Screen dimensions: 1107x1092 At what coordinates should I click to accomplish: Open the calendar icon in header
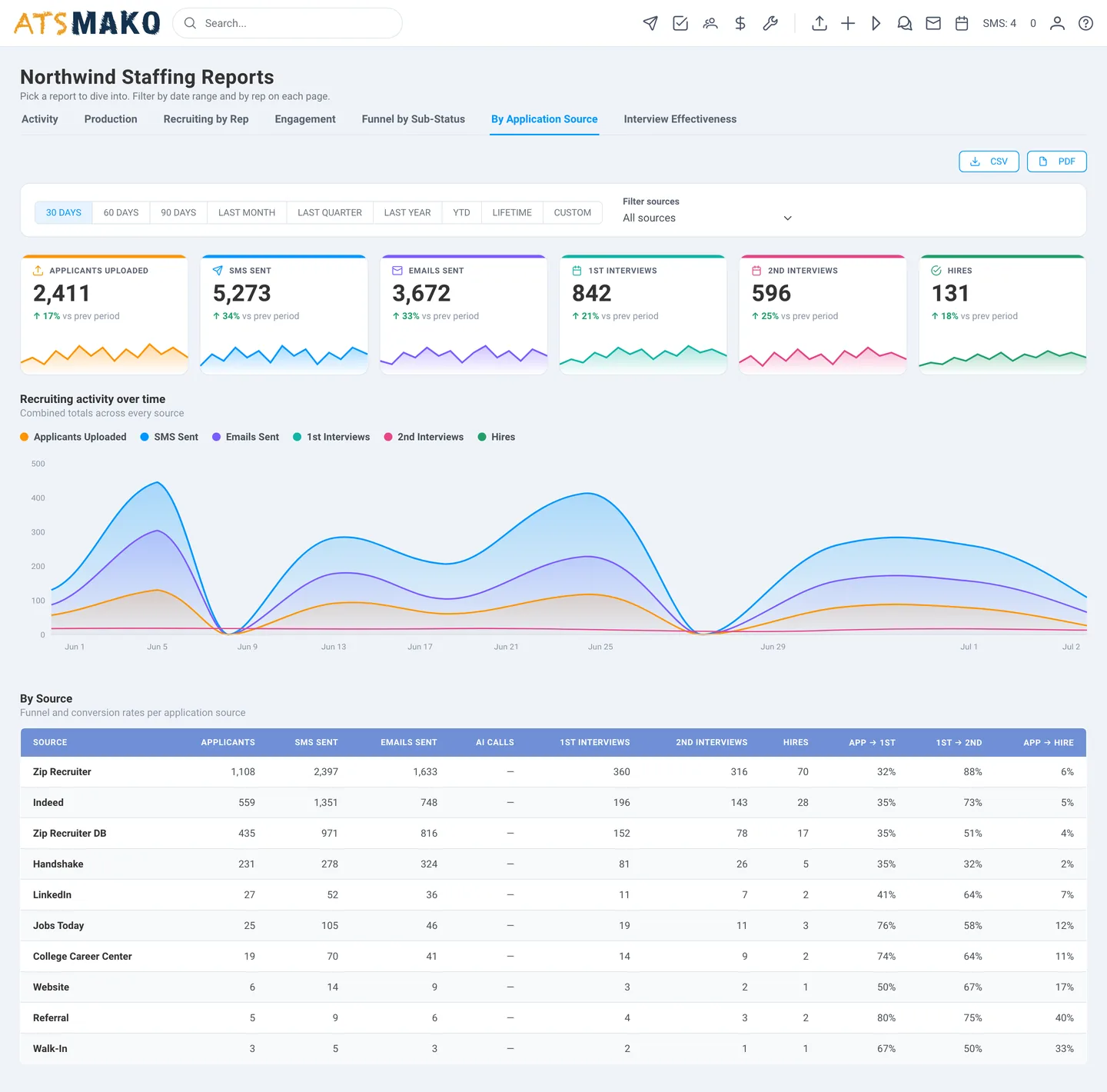click(962, 23)
